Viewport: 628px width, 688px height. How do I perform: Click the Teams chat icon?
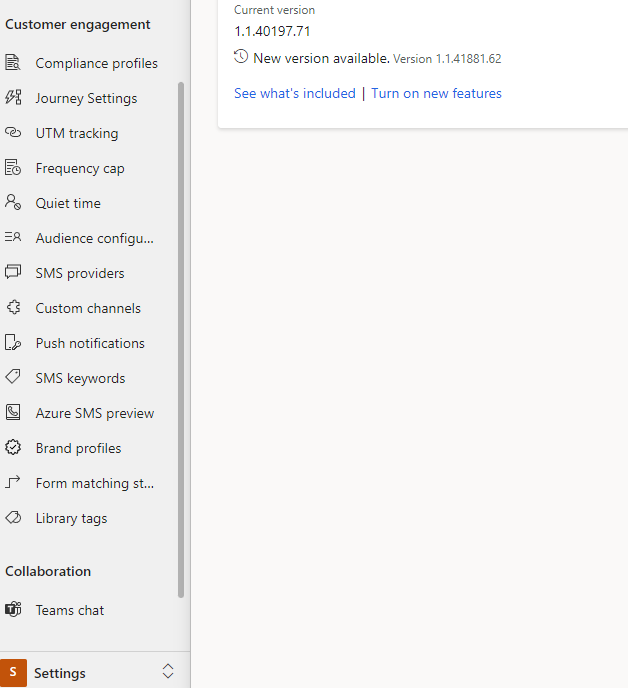click(13, 609)
